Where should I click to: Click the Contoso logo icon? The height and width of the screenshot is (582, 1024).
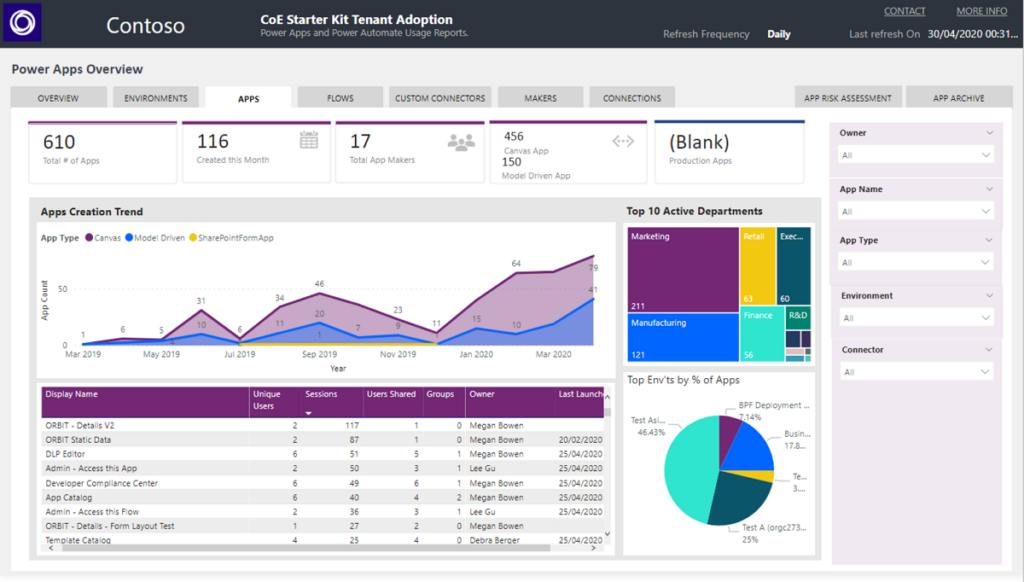22,22
